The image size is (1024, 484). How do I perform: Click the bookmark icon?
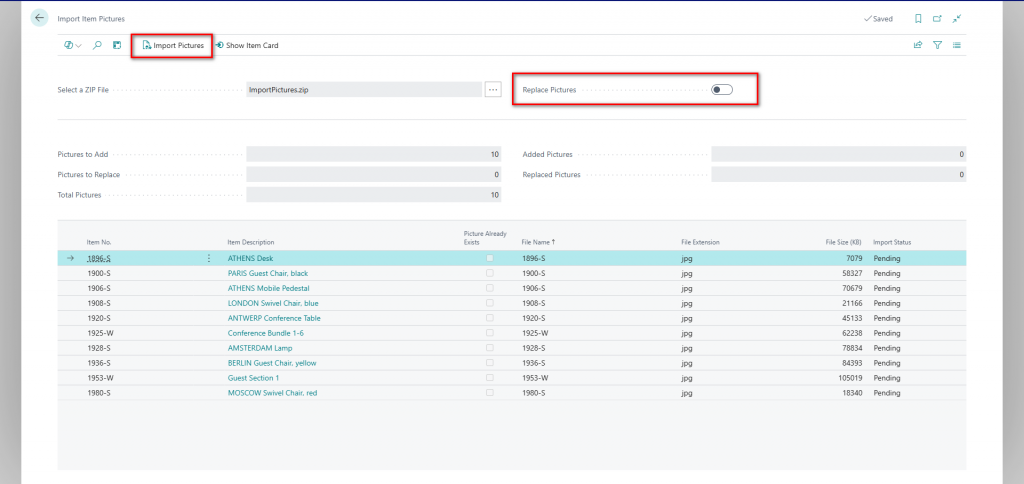click(918, 18)
